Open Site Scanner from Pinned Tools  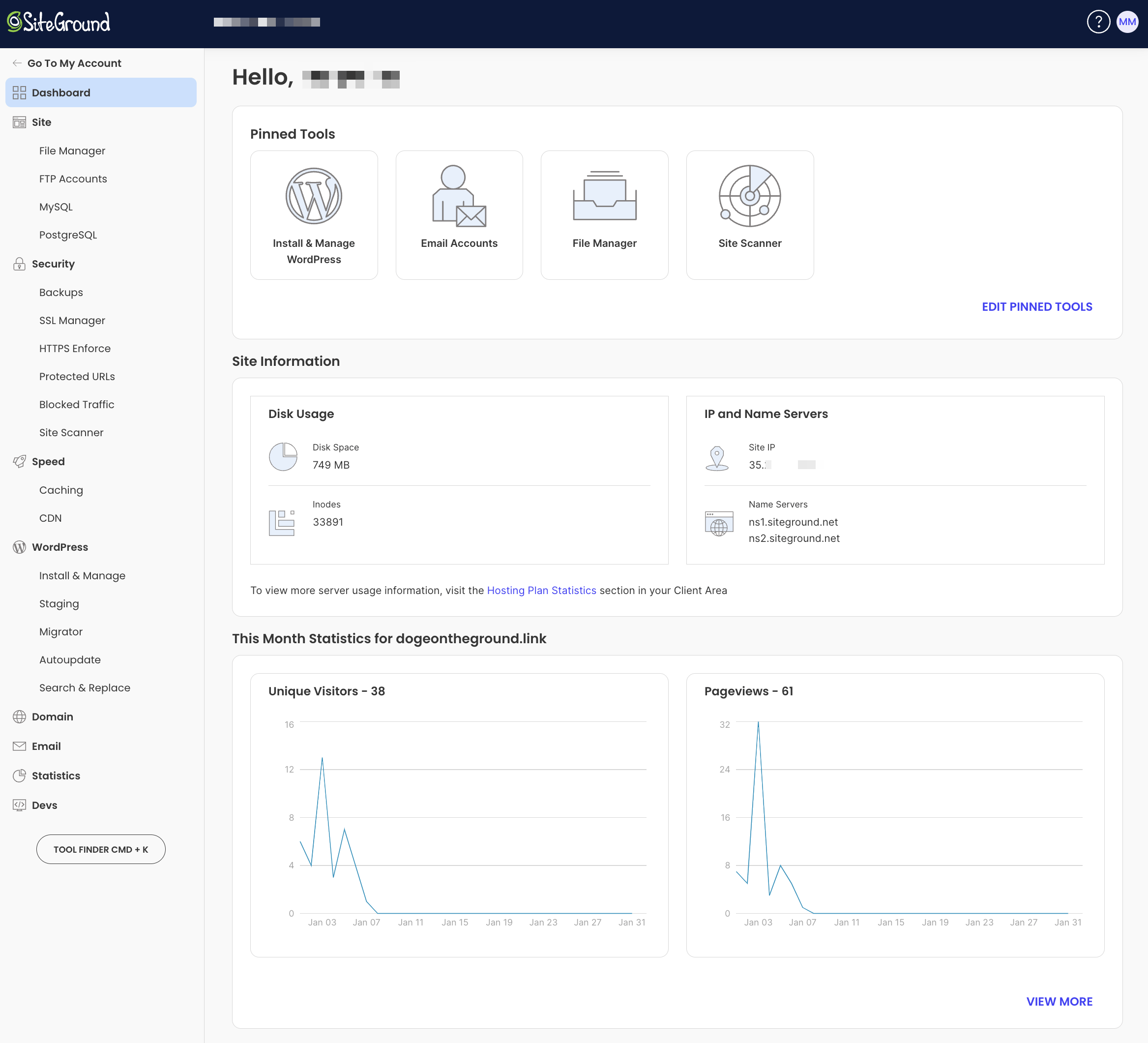point(749,215)
